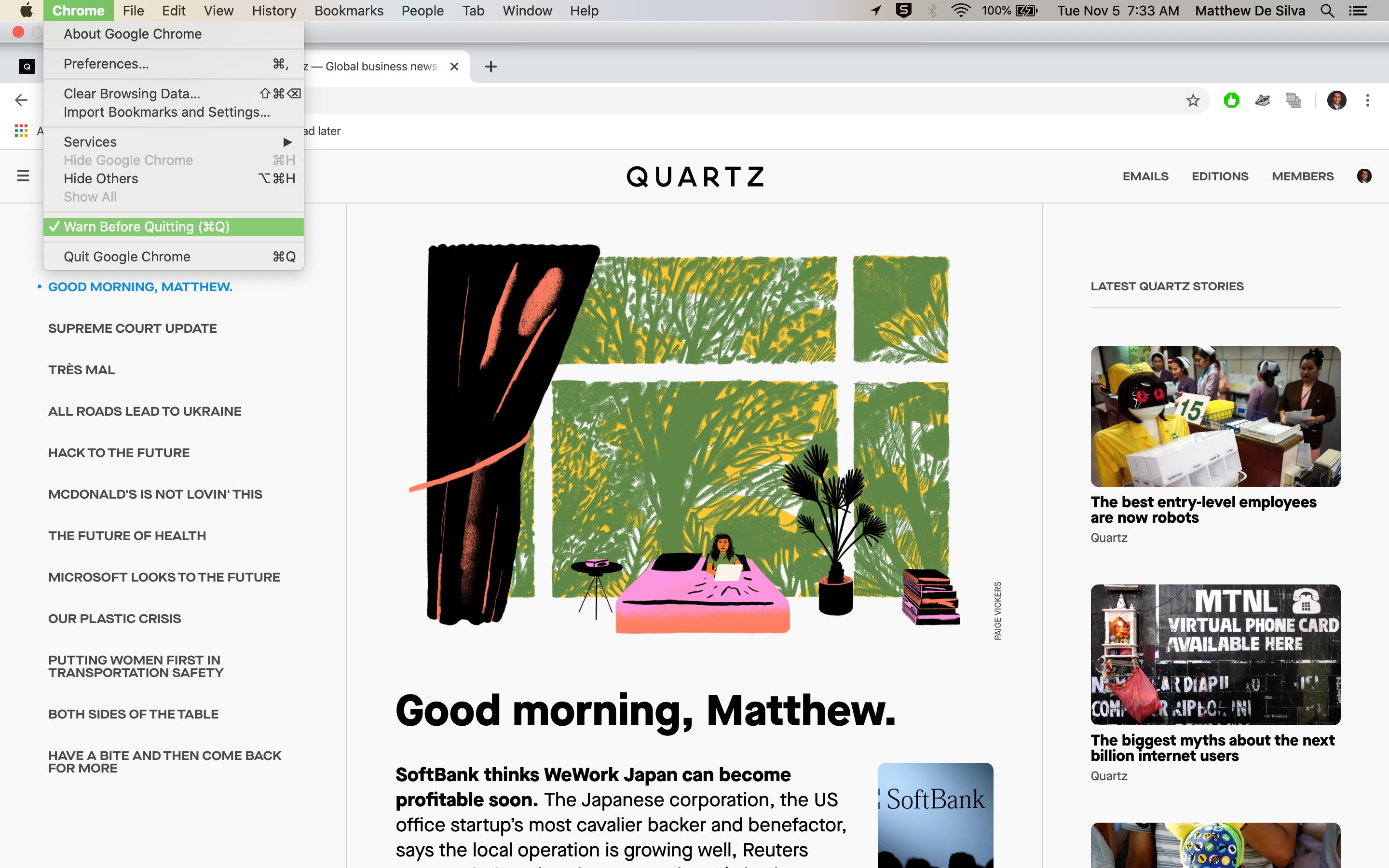The image size is (1389, 868).
Task: Open Preferences from Chrome menu
Action: click(173, 64)
